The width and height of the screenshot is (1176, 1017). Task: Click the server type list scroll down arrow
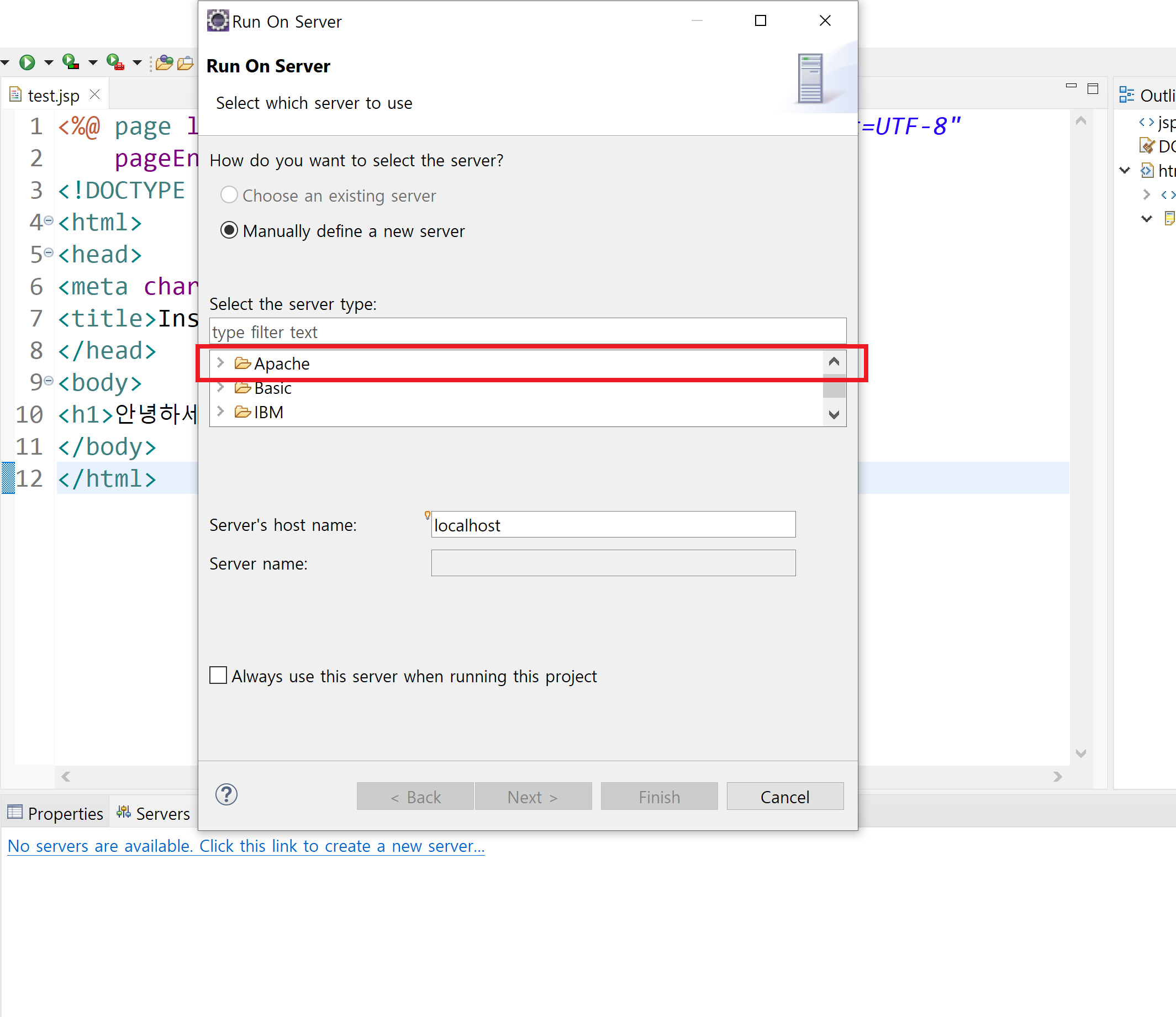pyautogui.click(x=834, y=415)
